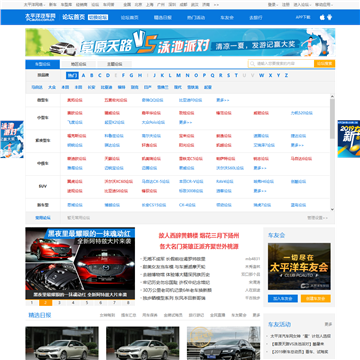The width and height of the screenshot is (360, 360).
Task: Click the scrollbar down arrow in forum list
Action: pyautogui.click(x=332, y=209)
